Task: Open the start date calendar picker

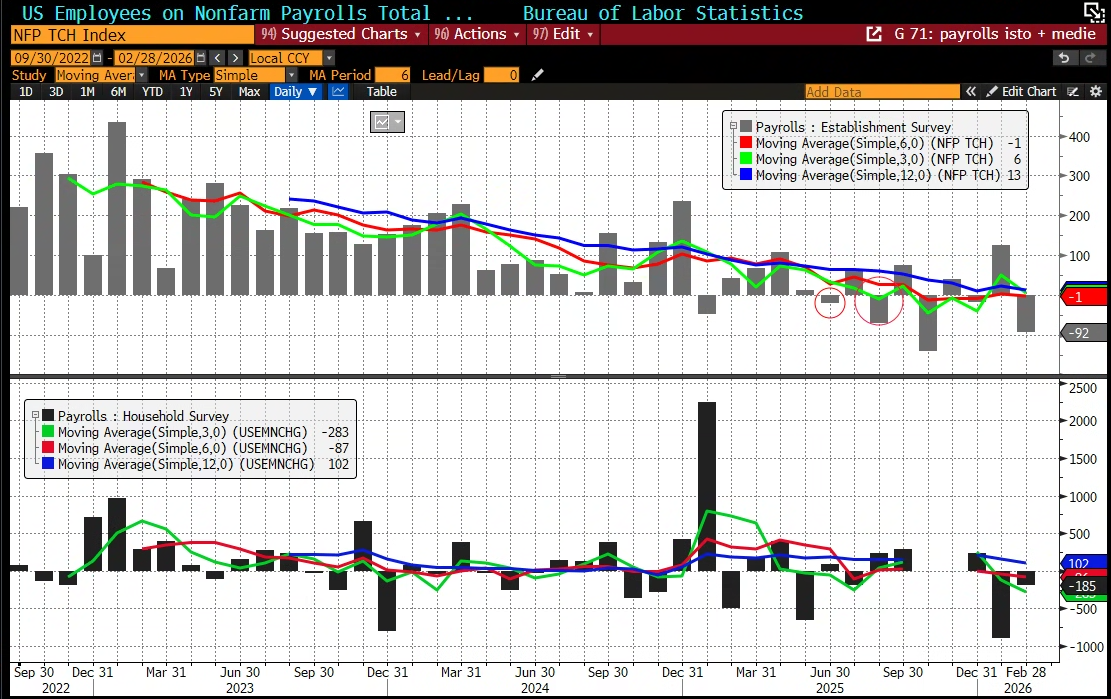Action: [x=100, y=58]
